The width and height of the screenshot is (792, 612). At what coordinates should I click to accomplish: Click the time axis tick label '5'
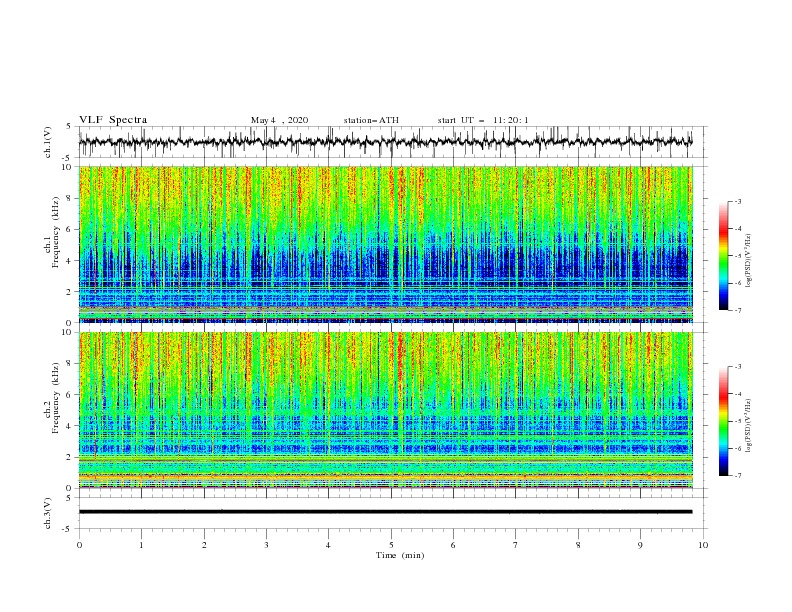(x=391, y=545)
